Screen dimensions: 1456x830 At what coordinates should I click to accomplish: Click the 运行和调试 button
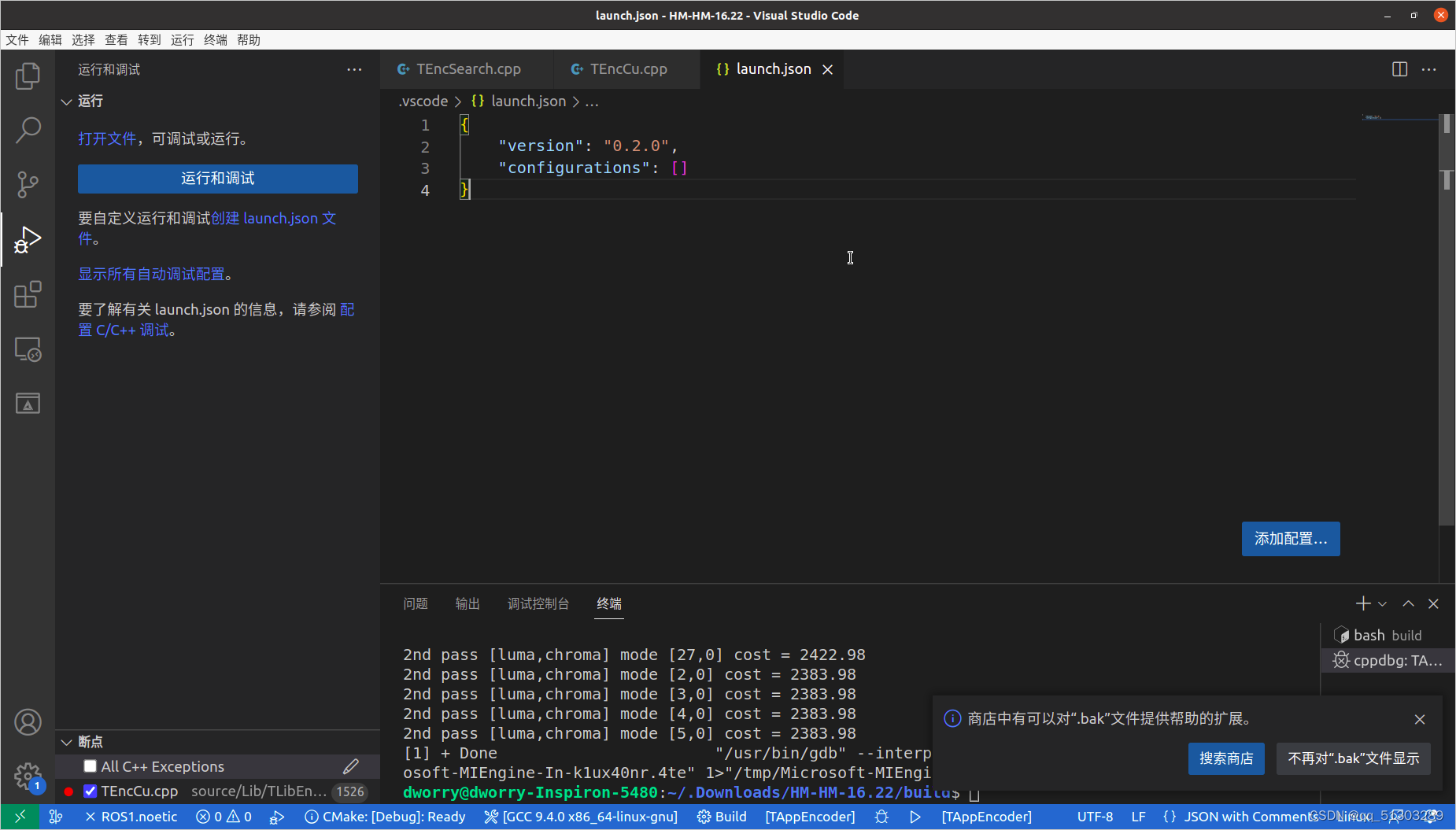tap(218, 179)
